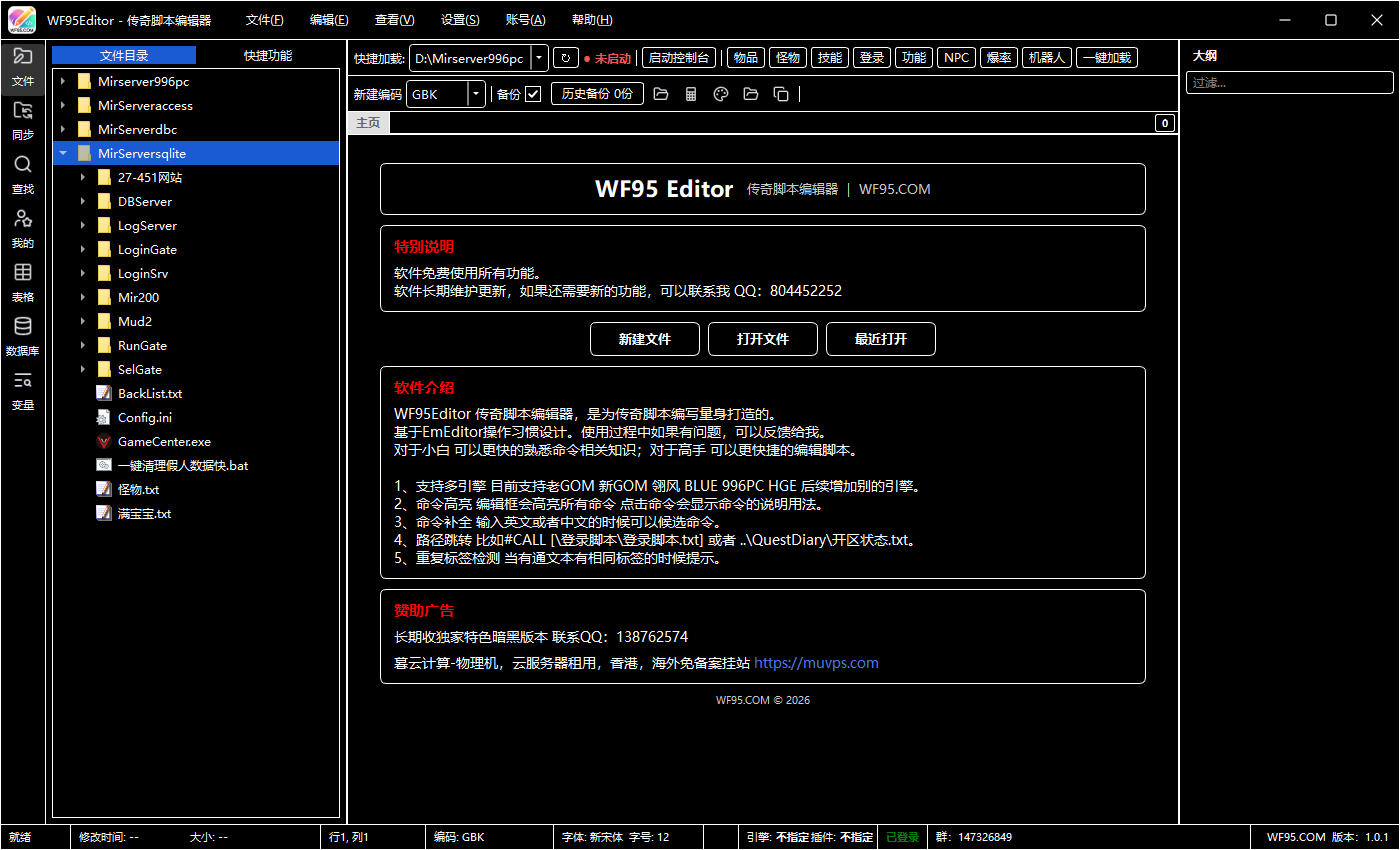
Task: Select the 怪物.txt file icon
Action: [103, 489]
